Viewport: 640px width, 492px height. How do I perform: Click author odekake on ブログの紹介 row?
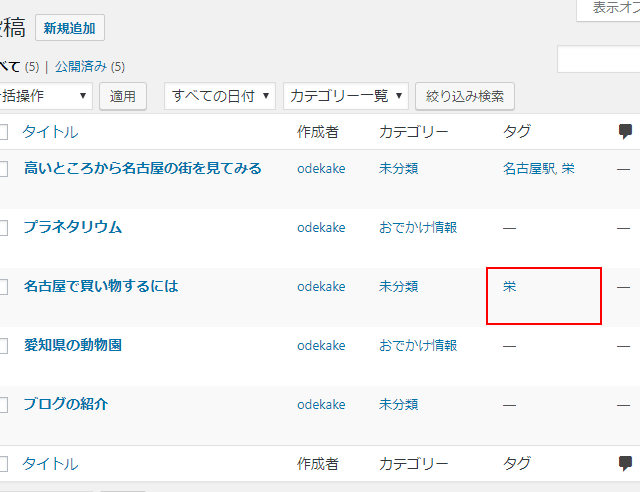pos(321,404)
